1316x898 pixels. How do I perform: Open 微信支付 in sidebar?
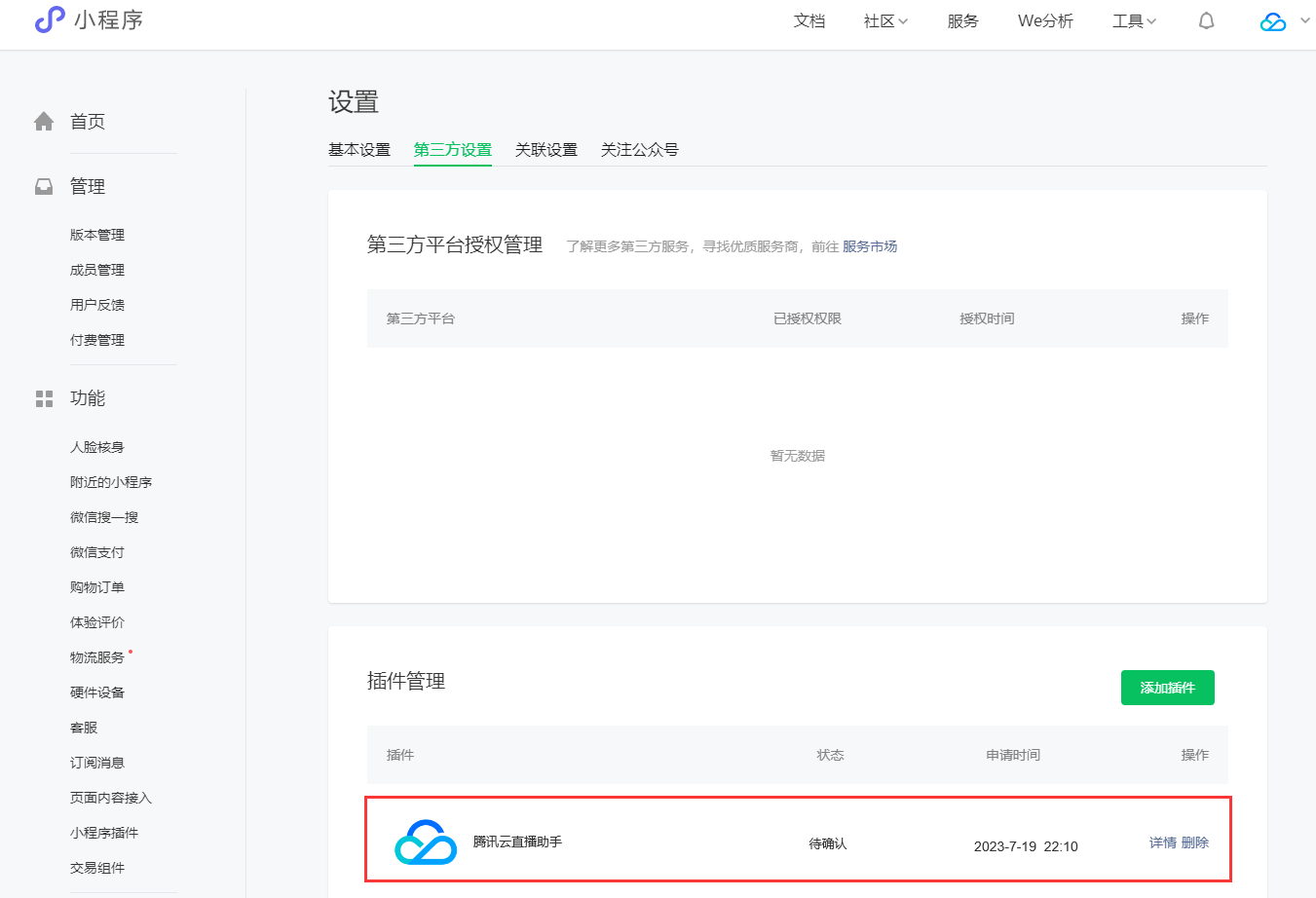97,552
